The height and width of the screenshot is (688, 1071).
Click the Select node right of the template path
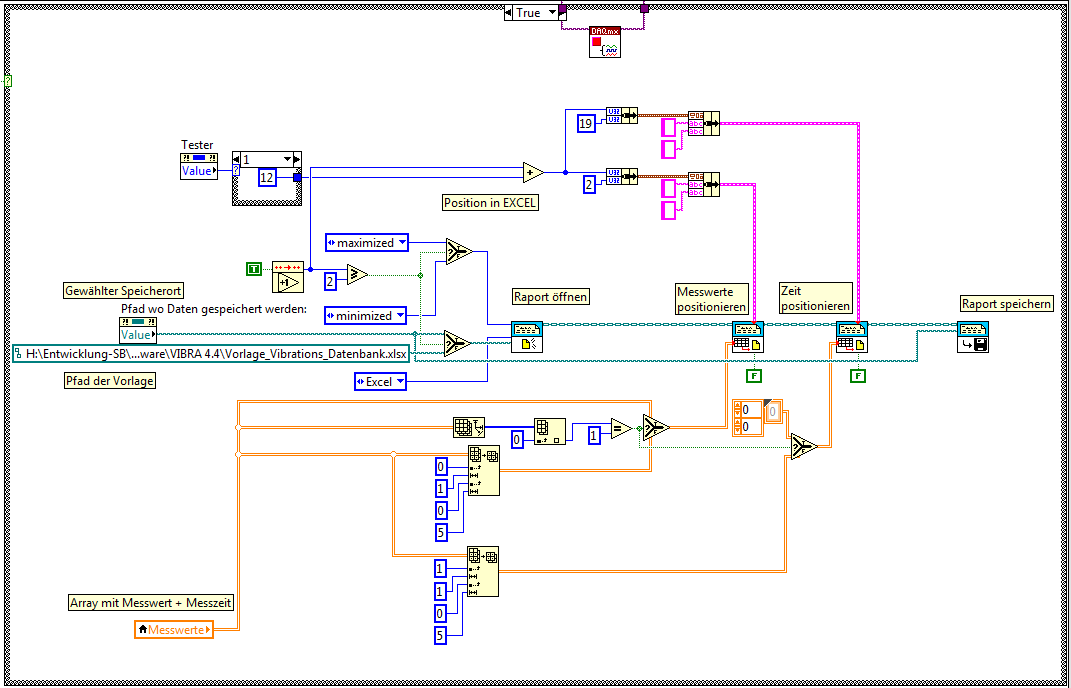(457, 343)
